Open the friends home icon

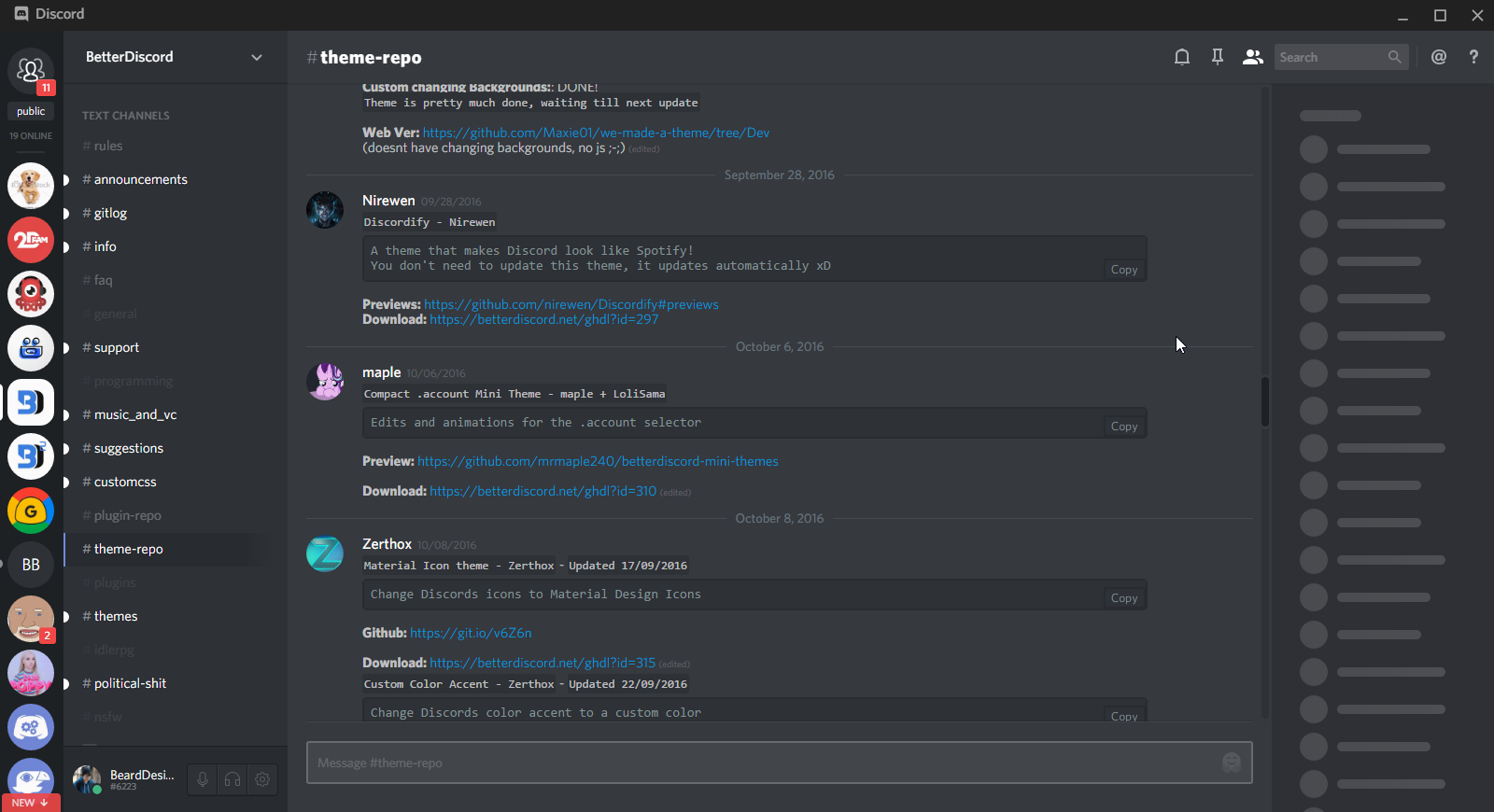coord(31,71)
